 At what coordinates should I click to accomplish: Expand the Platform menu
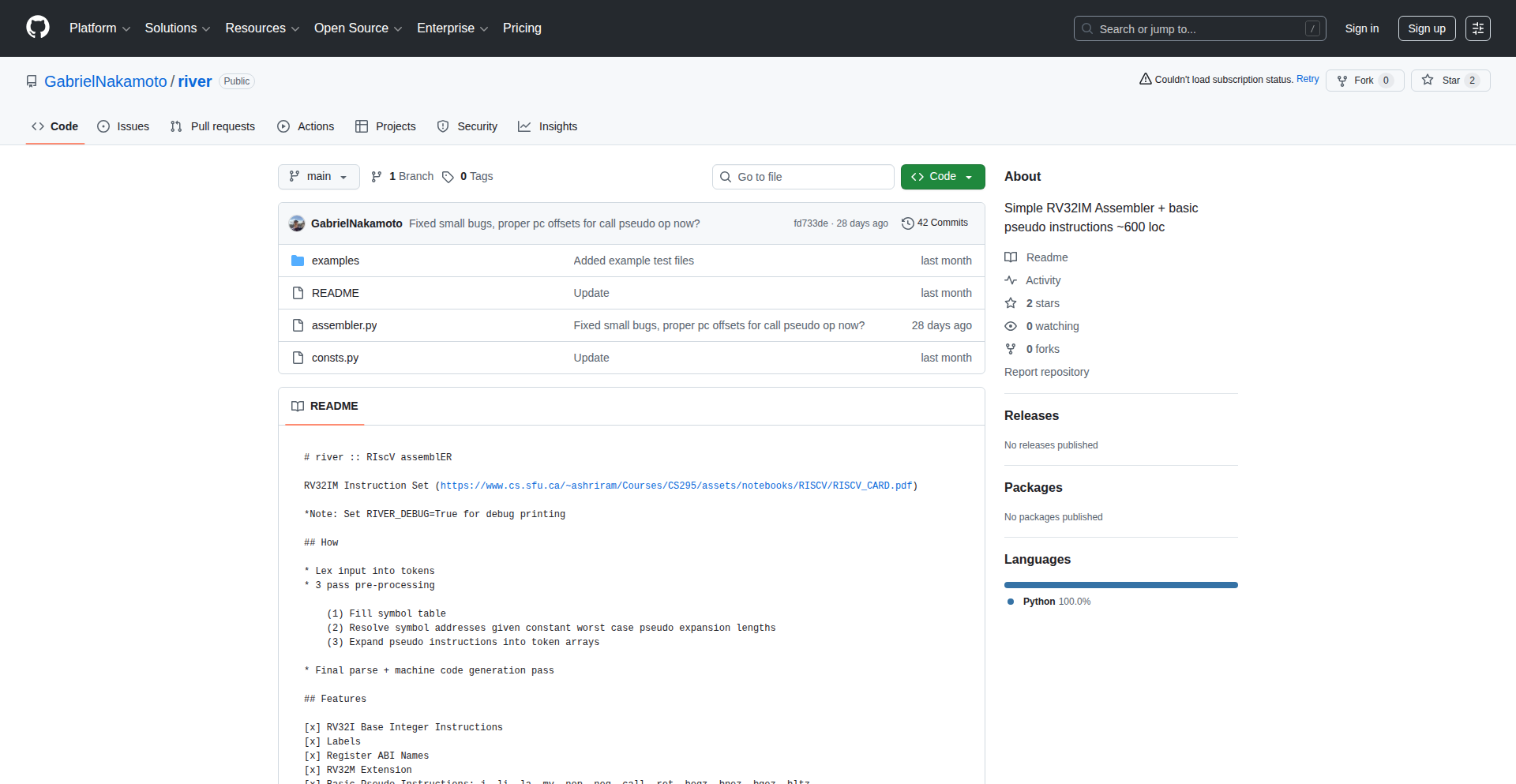click(99, 28)
